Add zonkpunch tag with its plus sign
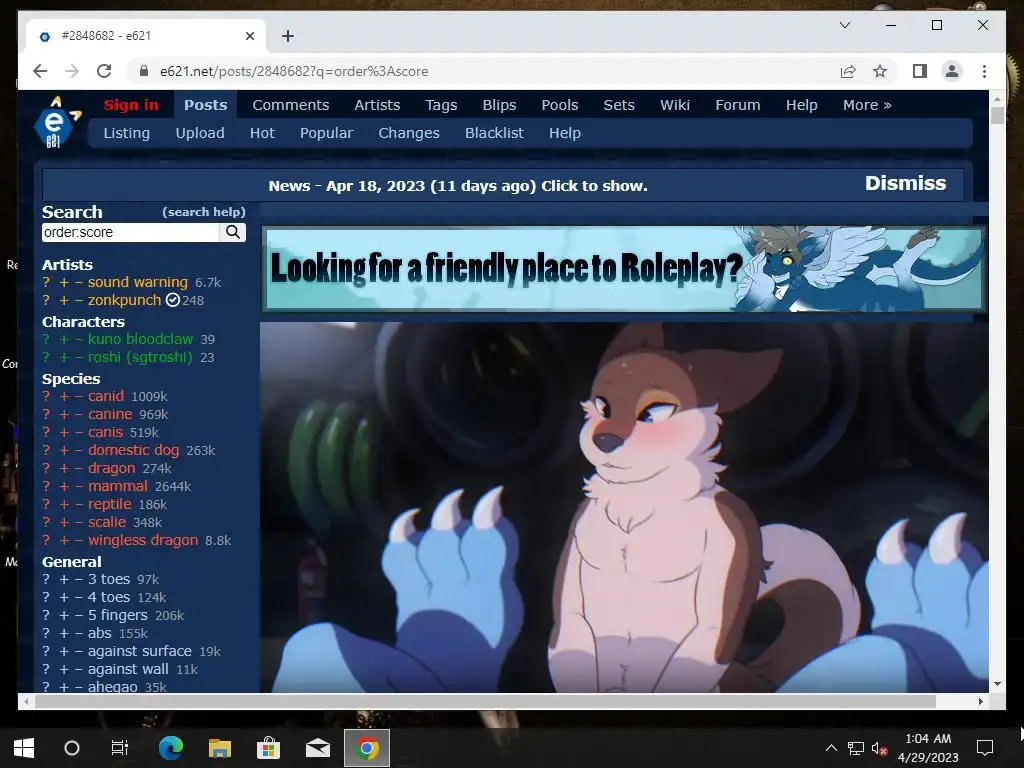The width and height of the screenshot is (1024, 768). pos(64,300)
